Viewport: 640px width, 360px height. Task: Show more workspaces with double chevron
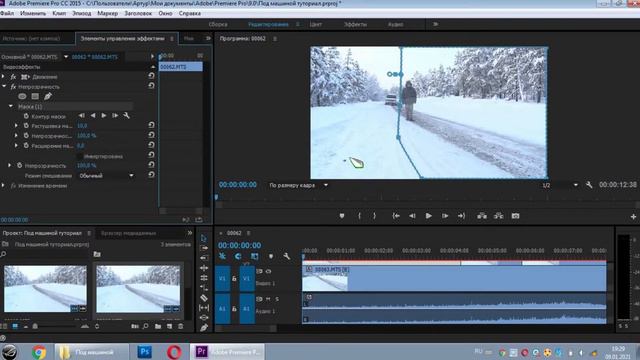click(436, 24)
